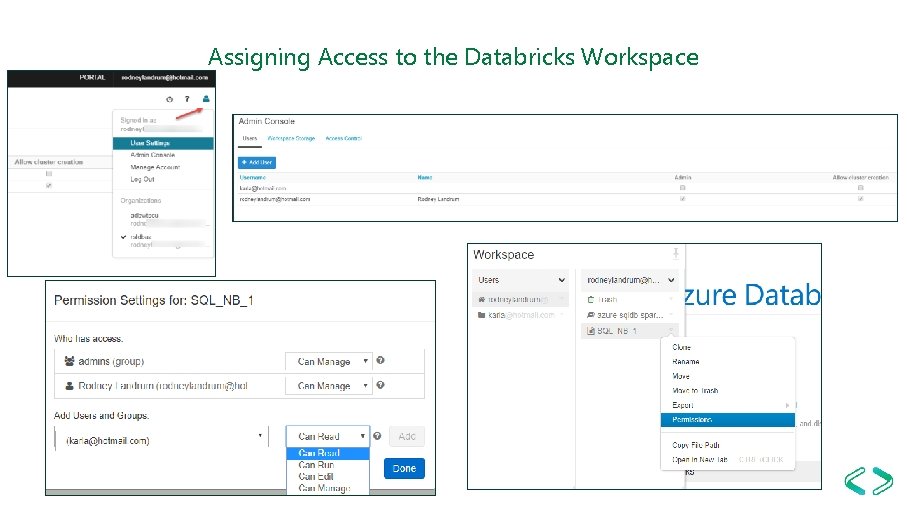Click the admins group icon
Image resolution: width=907 pixels, height=510 pixels.
(x=69, y=361)
